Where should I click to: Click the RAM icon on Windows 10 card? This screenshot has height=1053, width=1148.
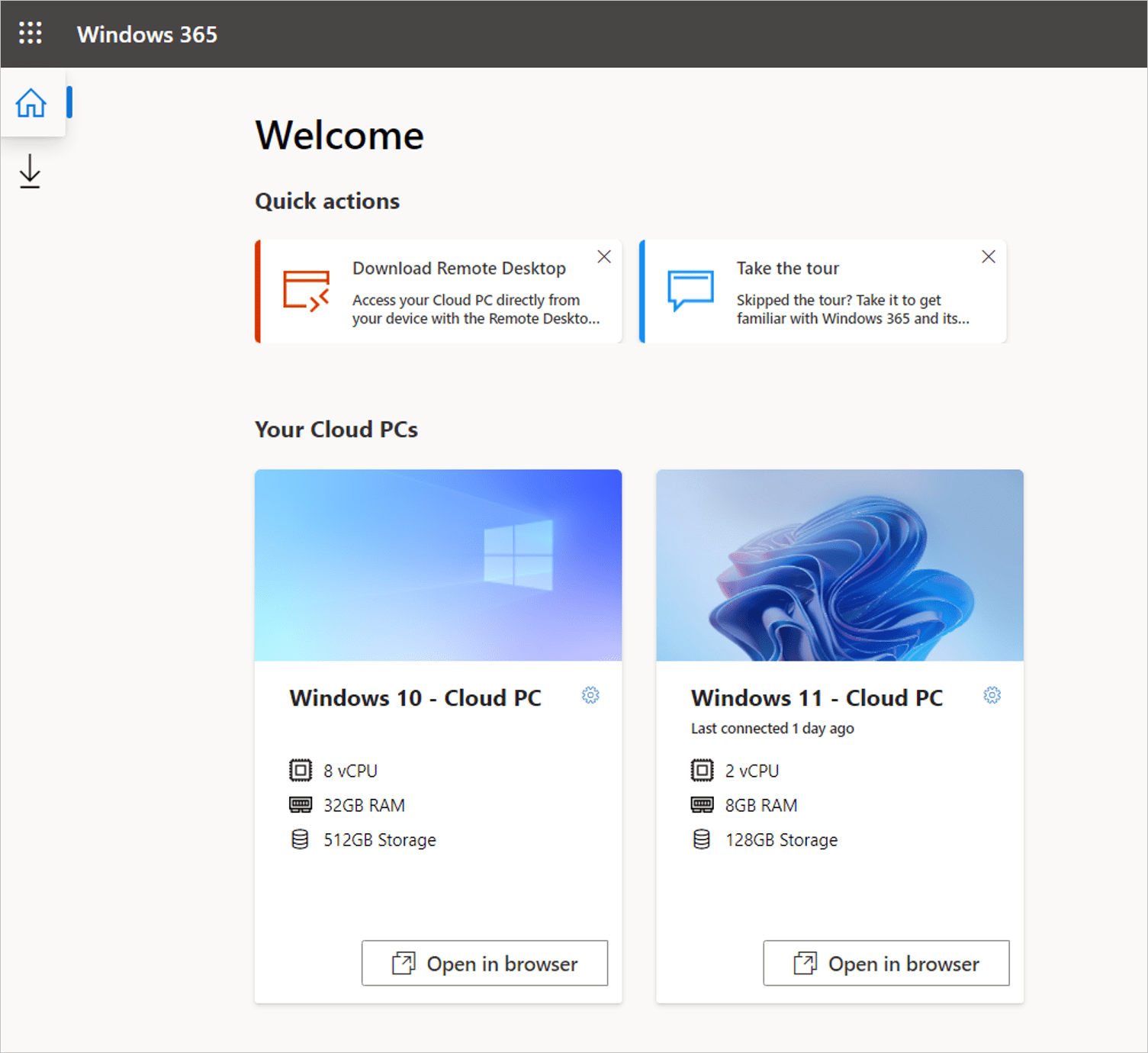tap(301, 804)
